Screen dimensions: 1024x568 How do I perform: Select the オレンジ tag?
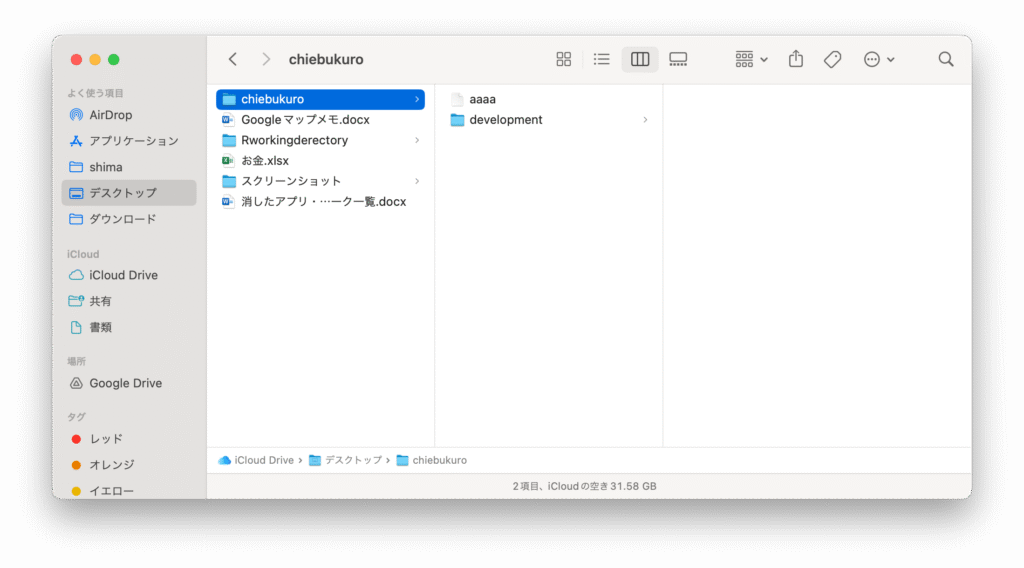point(129,465)
